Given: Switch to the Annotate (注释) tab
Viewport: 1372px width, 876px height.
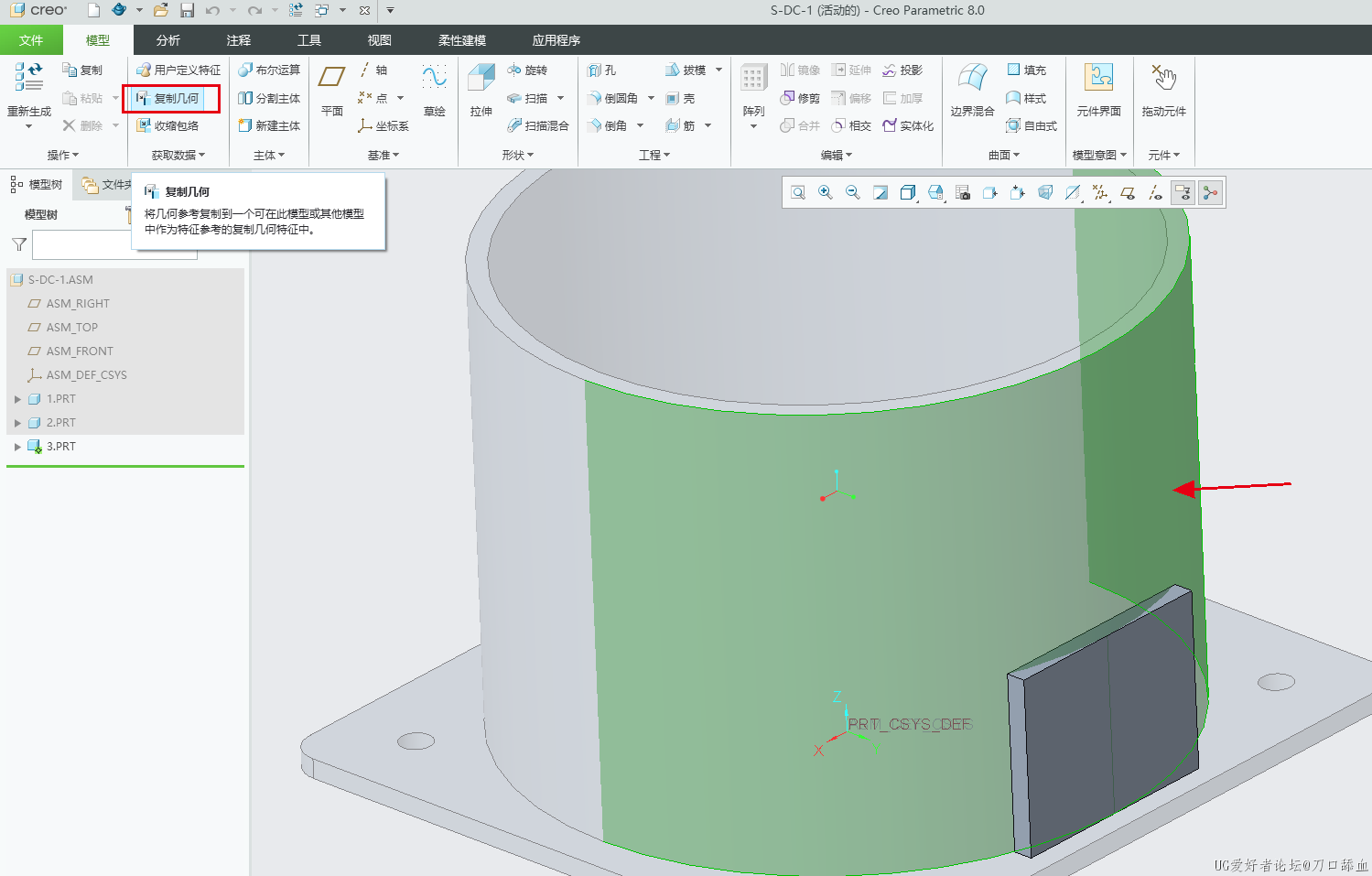Looking at the screenshot, I should [239, 40].
